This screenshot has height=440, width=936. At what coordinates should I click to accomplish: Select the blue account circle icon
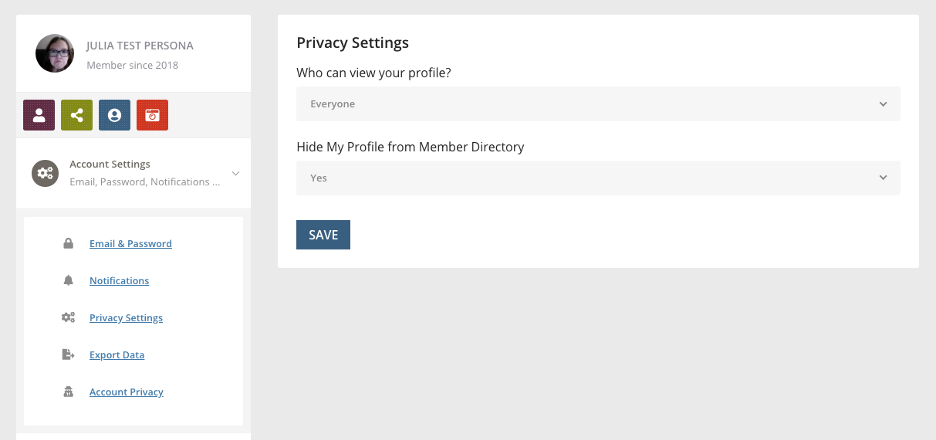[x=115, y=115]
